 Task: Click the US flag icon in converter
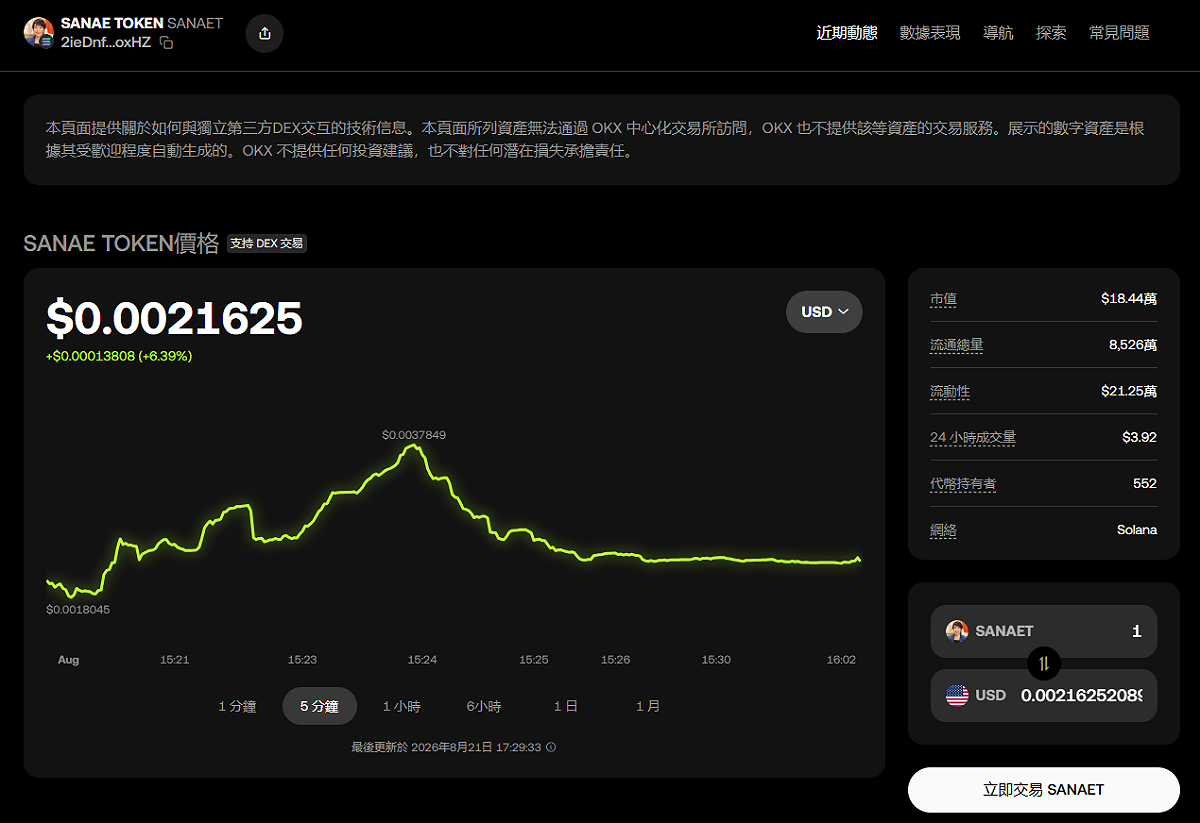click(957, 695)
